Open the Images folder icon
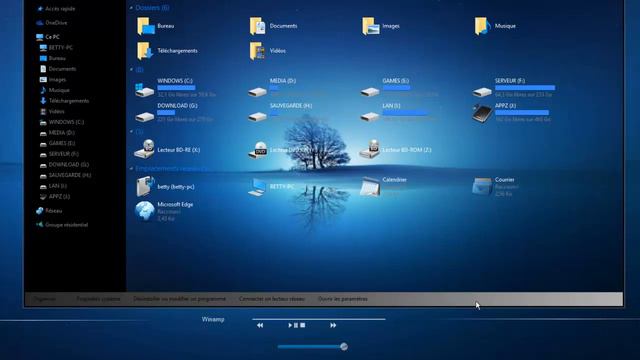 click(371, 26)
